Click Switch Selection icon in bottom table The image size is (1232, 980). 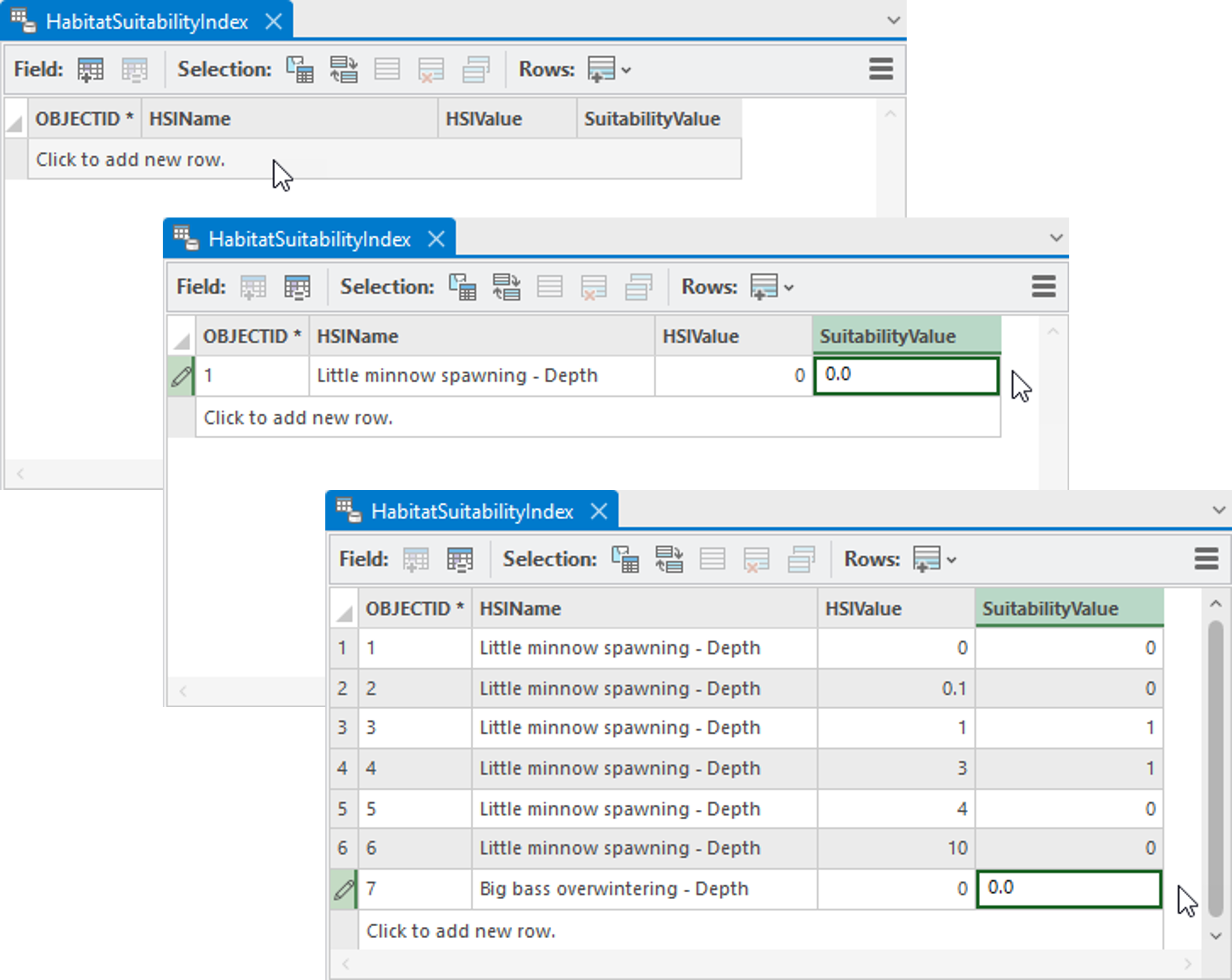(x=669, y=559)
